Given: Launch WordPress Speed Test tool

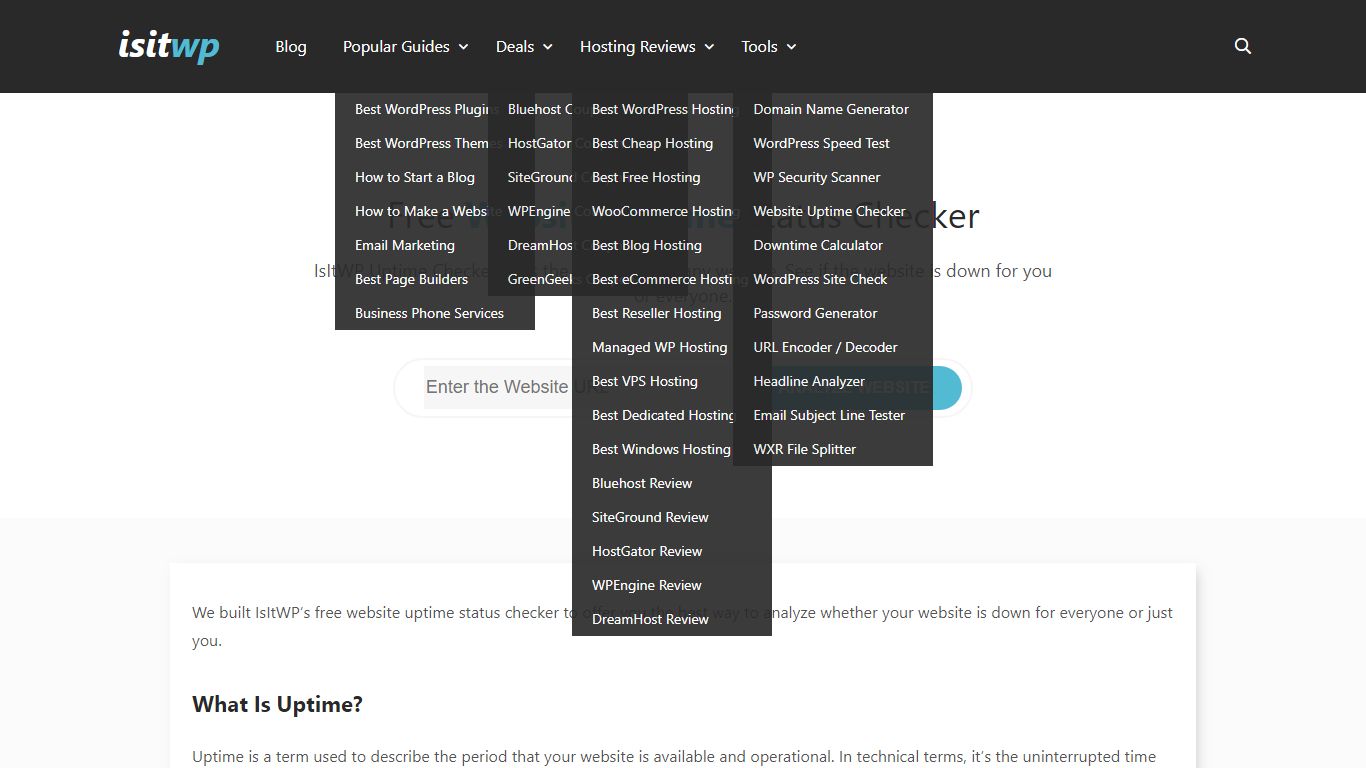Looking at the screenshot, I should (821, 143).
